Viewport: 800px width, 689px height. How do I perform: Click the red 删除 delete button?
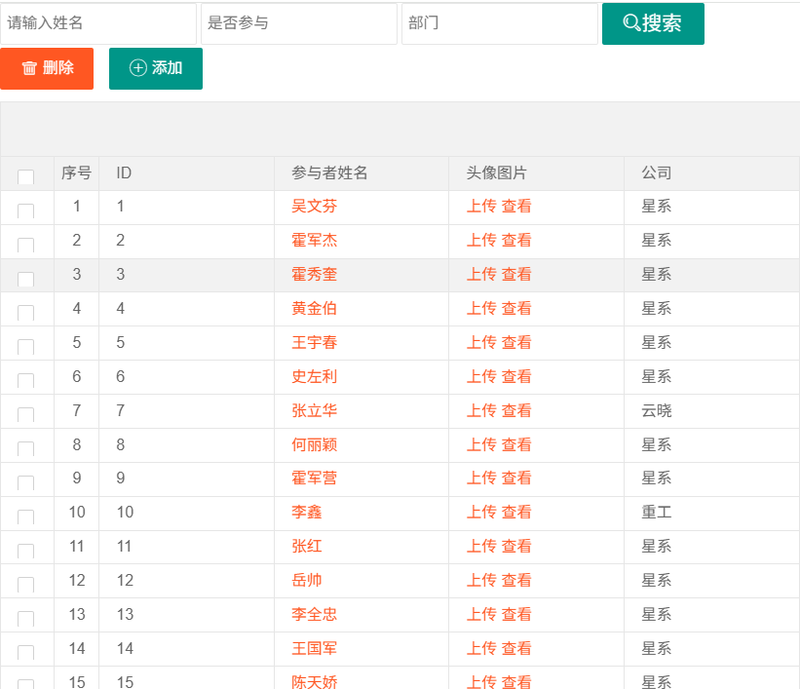[47, 68]
